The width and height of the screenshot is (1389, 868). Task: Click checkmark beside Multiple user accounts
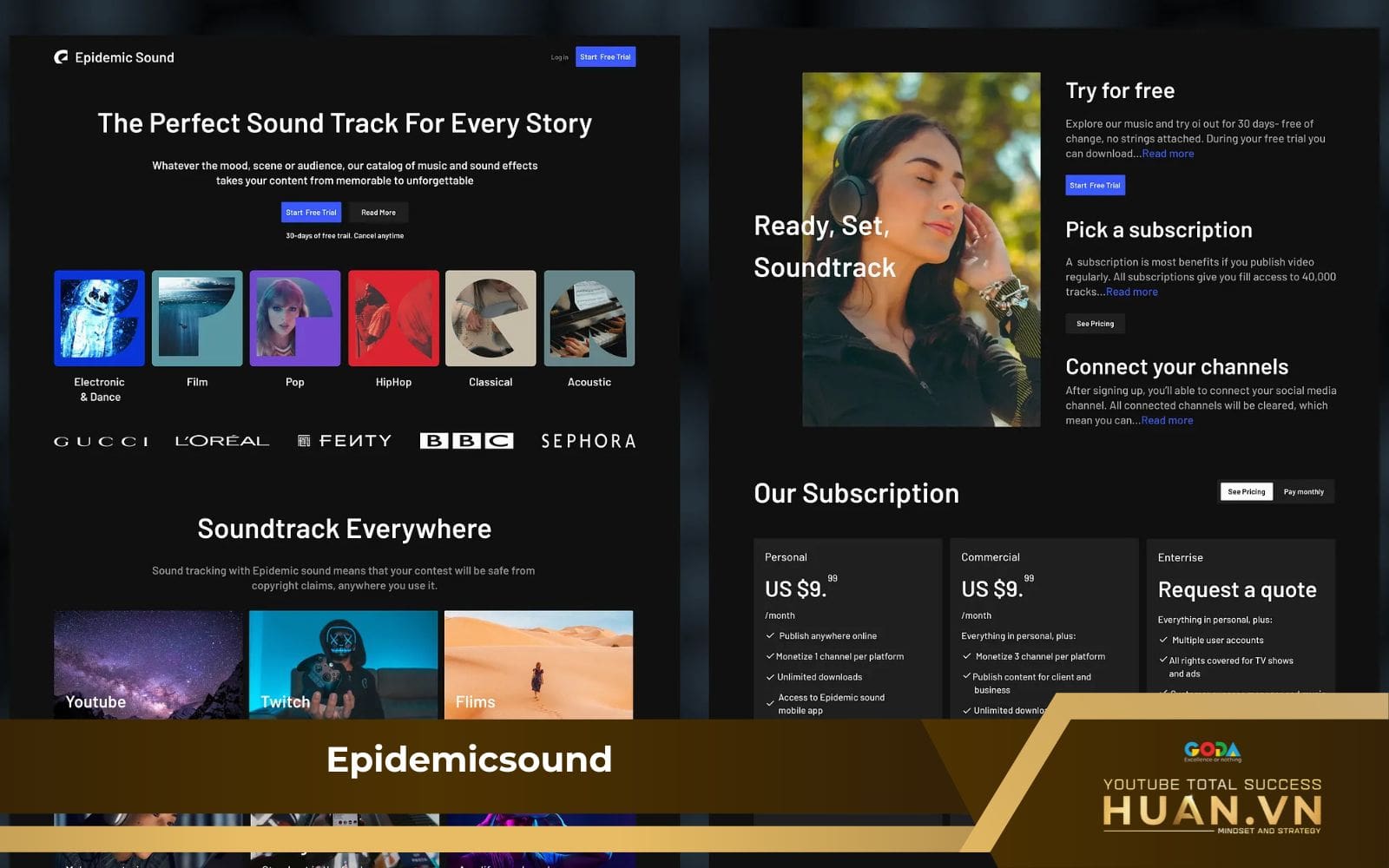1163,640
